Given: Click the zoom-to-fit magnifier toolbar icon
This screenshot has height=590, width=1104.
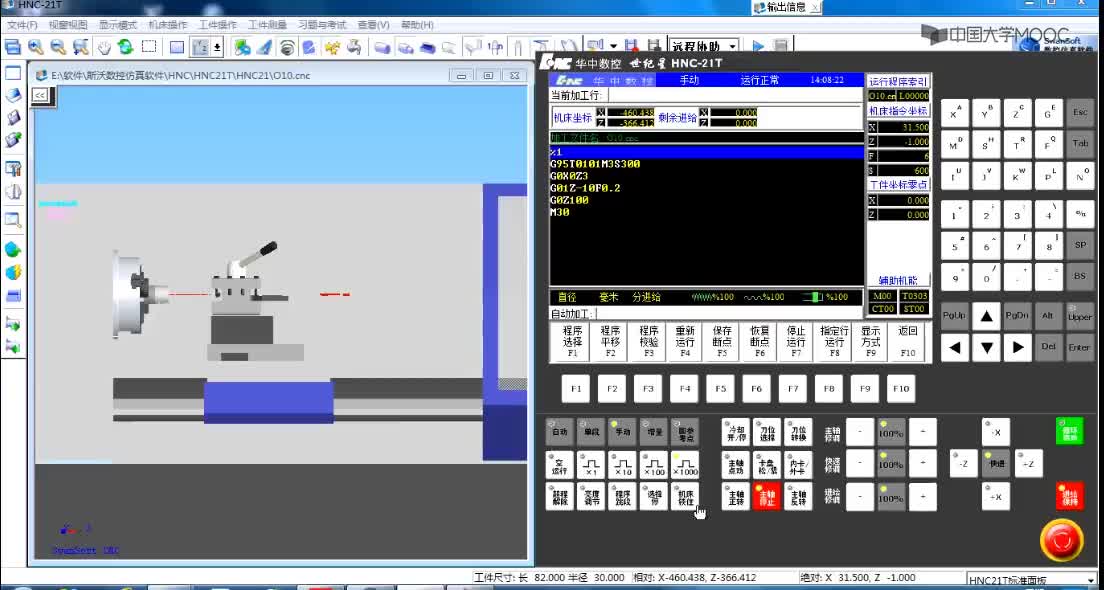Looking at the screenshot, I should point(81,47).
